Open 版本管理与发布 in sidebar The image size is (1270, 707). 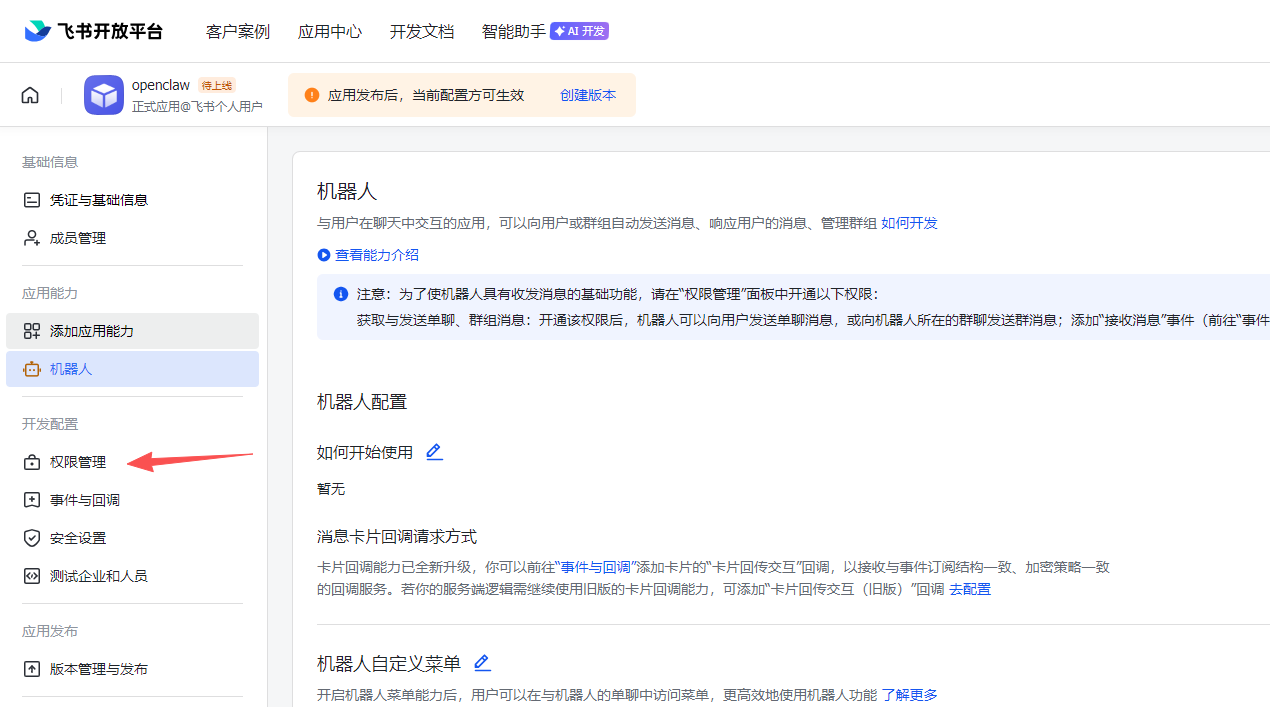click(x=132, y=669)
